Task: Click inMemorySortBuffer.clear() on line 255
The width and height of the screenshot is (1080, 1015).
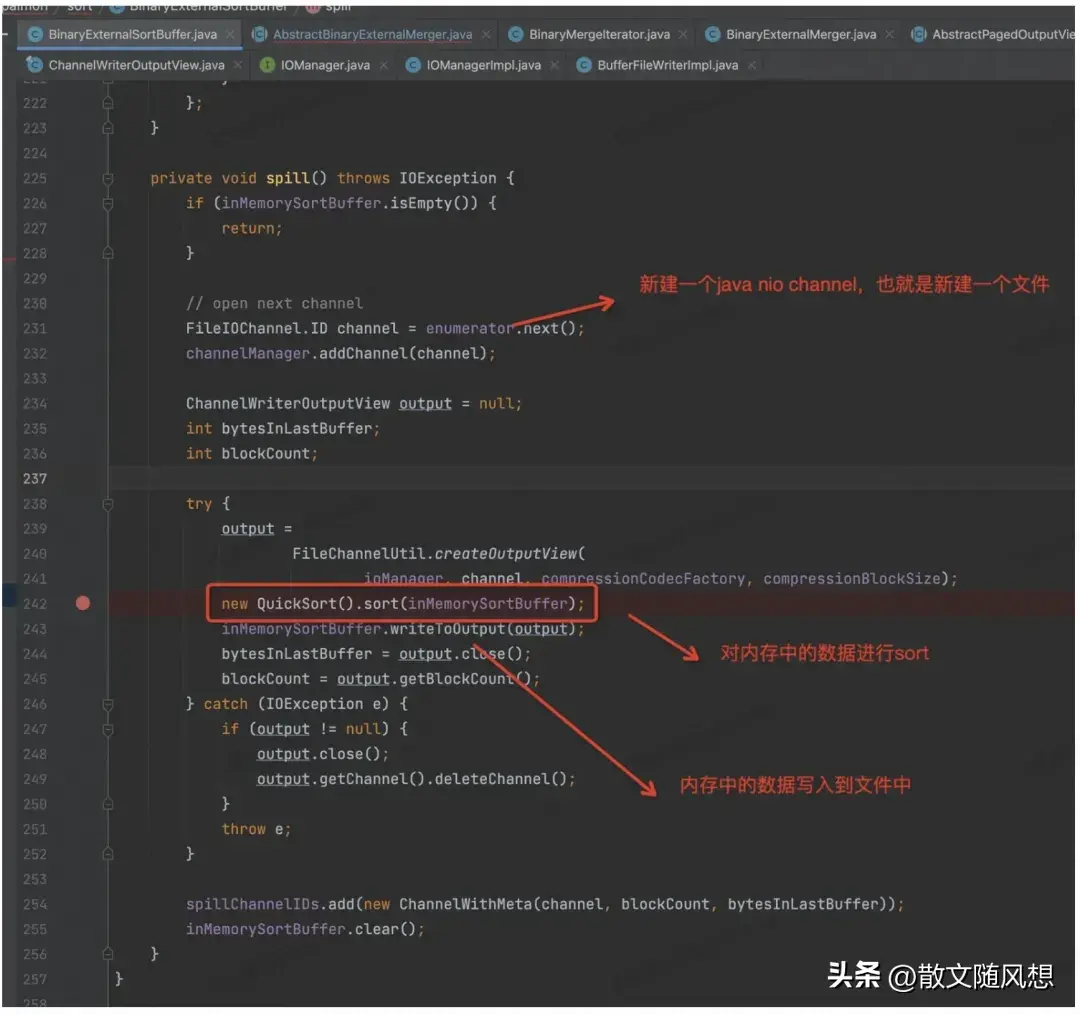Action: (x=301, y=929)
